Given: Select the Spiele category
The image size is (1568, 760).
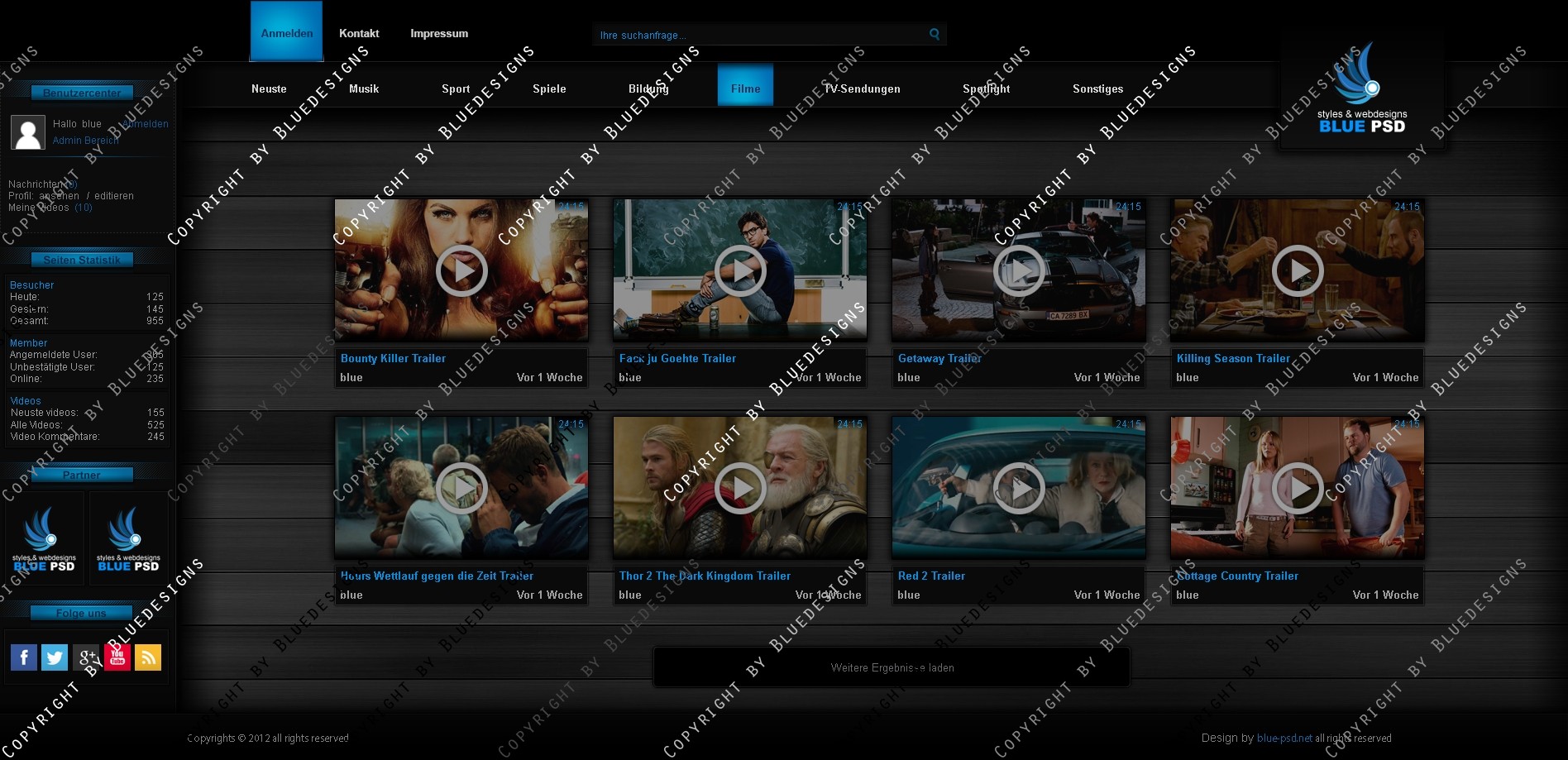Looking at the screenshot, I should pos(549,88).
